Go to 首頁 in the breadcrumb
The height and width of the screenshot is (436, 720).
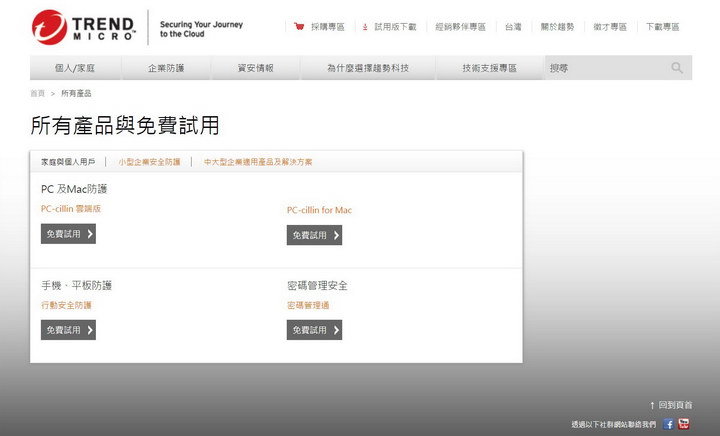click(37, 93)
